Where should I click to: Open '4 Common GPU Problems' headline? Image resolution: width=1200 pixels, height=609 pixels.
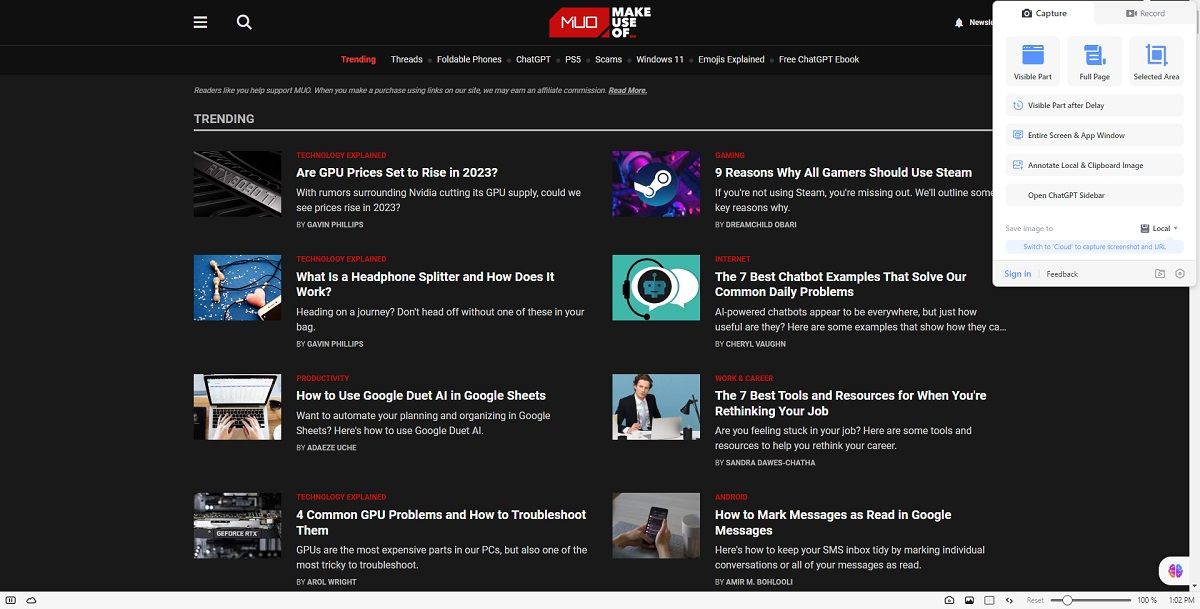click(441, 522)
